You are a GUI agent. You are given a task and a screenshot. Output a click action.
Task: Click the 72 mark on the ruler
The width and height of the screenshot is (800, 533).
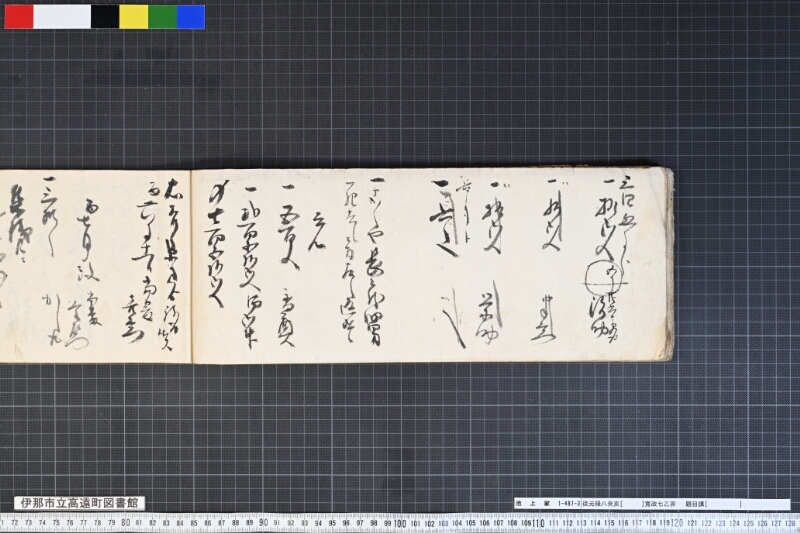pyautogui.click(x=15, y=523)
